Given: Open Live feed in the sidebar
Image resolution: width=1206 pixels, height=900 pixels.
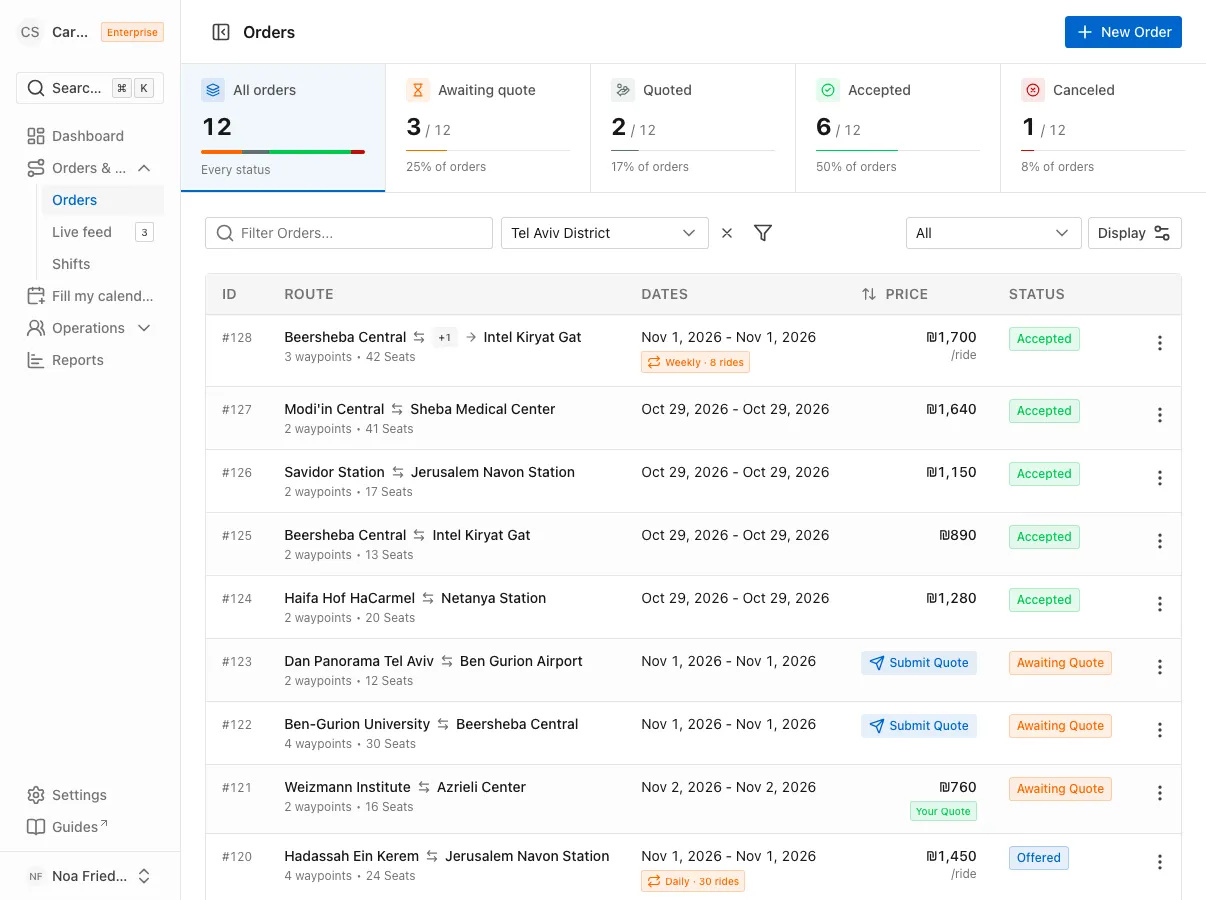Looking at the screenshot, I should (102, 232).
